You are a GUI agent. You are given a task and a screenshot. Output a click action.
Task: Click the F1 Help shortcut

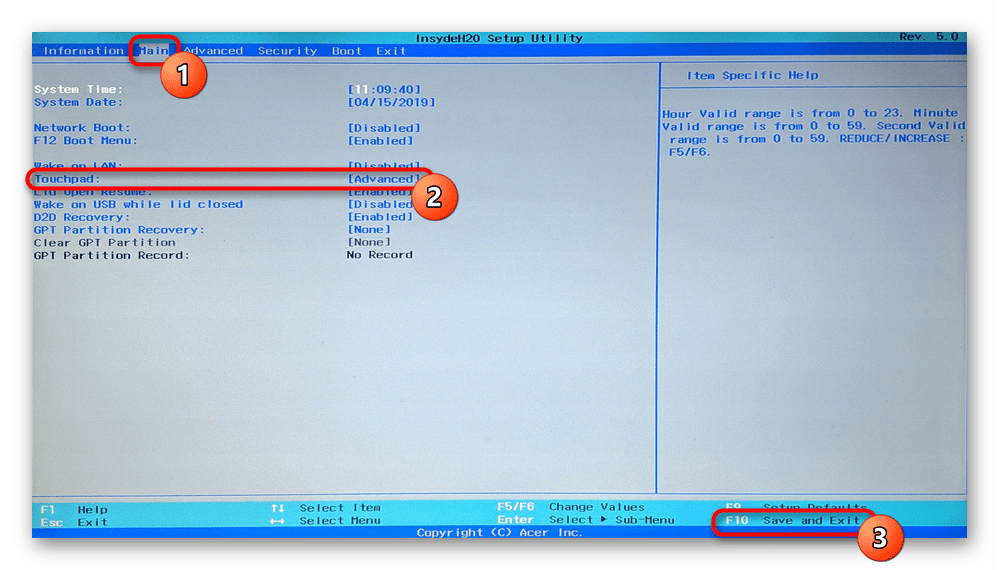[x=74, y=508]
